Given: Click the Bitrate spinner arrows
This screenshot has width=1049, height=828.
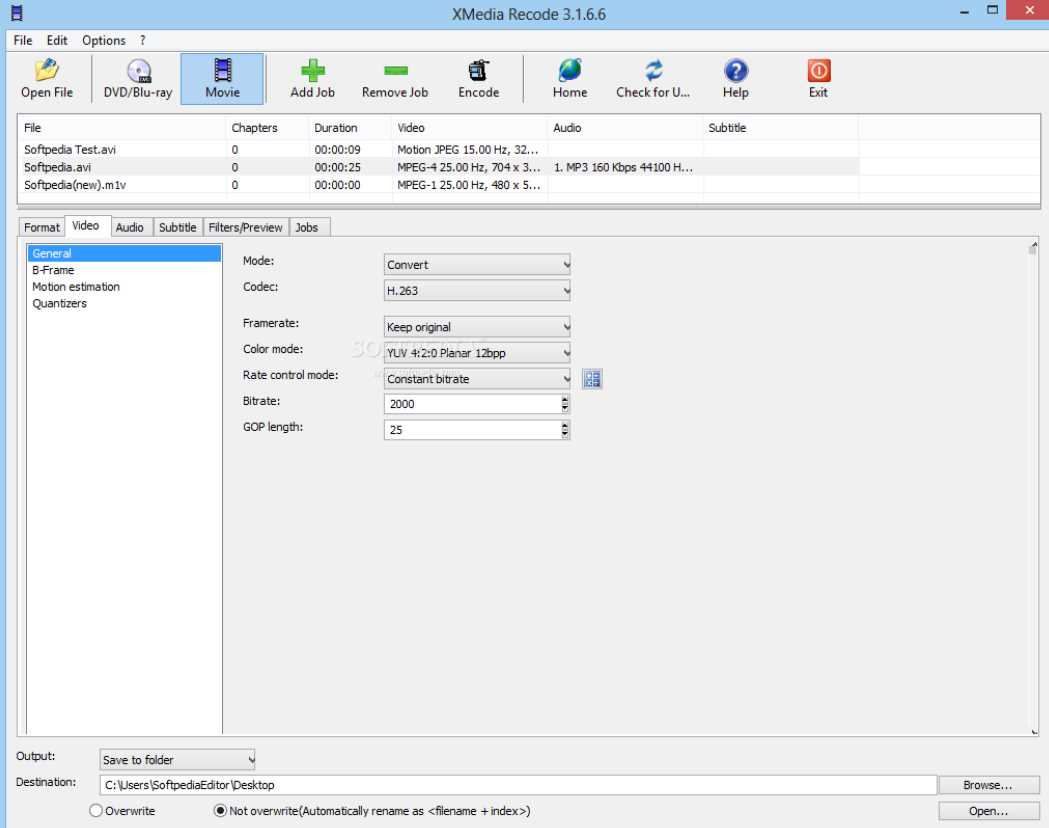Looking at the screenshot, I should tap(565, 403).
